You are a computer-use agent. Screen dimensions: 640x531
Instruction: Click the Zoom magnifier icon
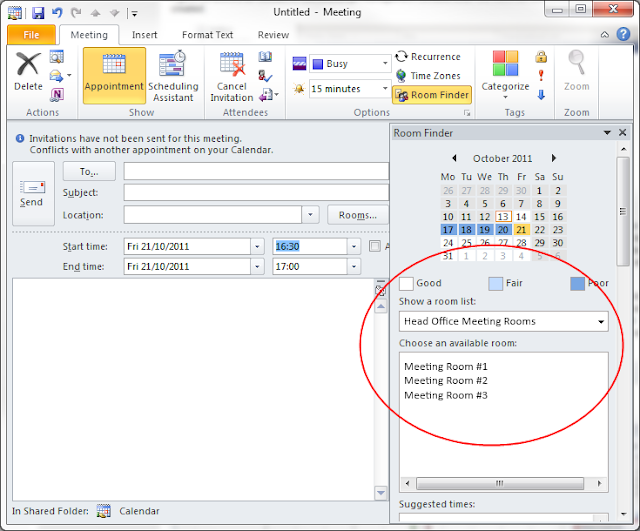pyautogui.click(x=576, y=62)
